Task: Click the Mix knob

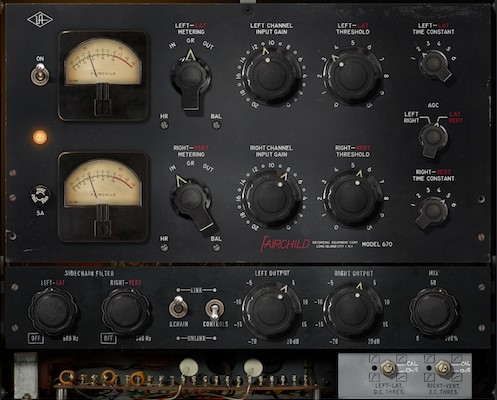Action: tap(433, 311)
